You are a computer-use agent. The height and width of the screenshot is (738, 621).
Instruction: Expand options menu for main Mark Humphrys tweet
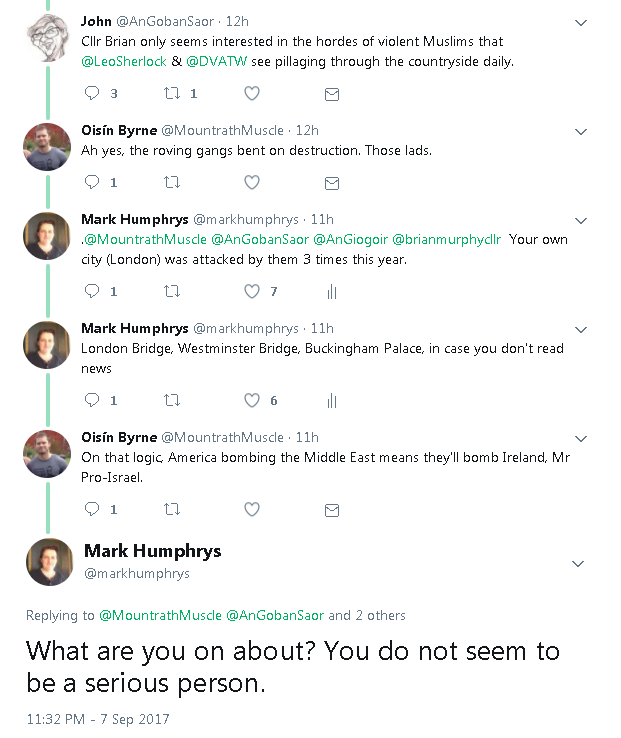point(577,564)
